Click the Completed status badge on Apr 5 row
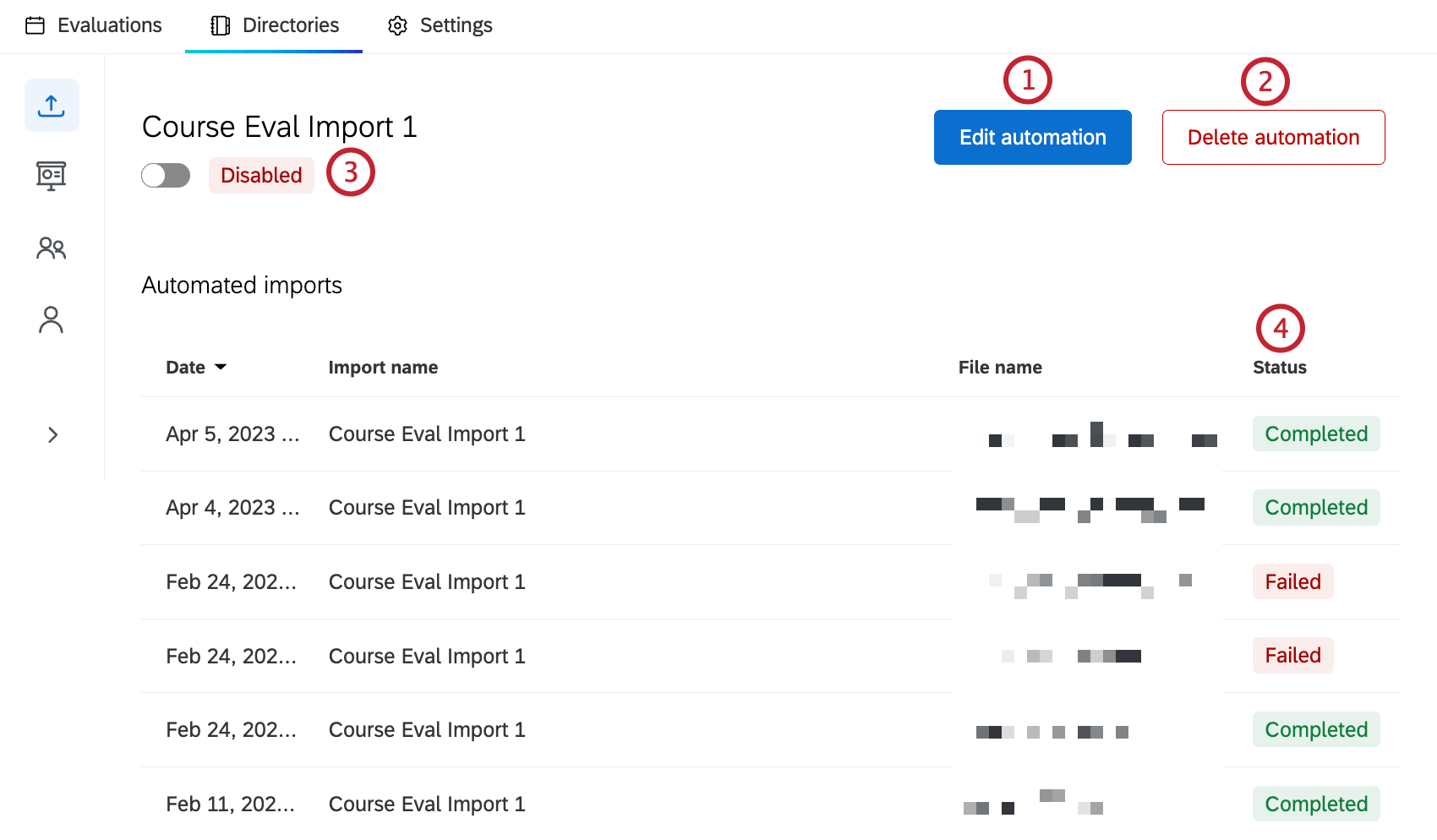This screenshot has width=1437, height=840. (1315, 434)
